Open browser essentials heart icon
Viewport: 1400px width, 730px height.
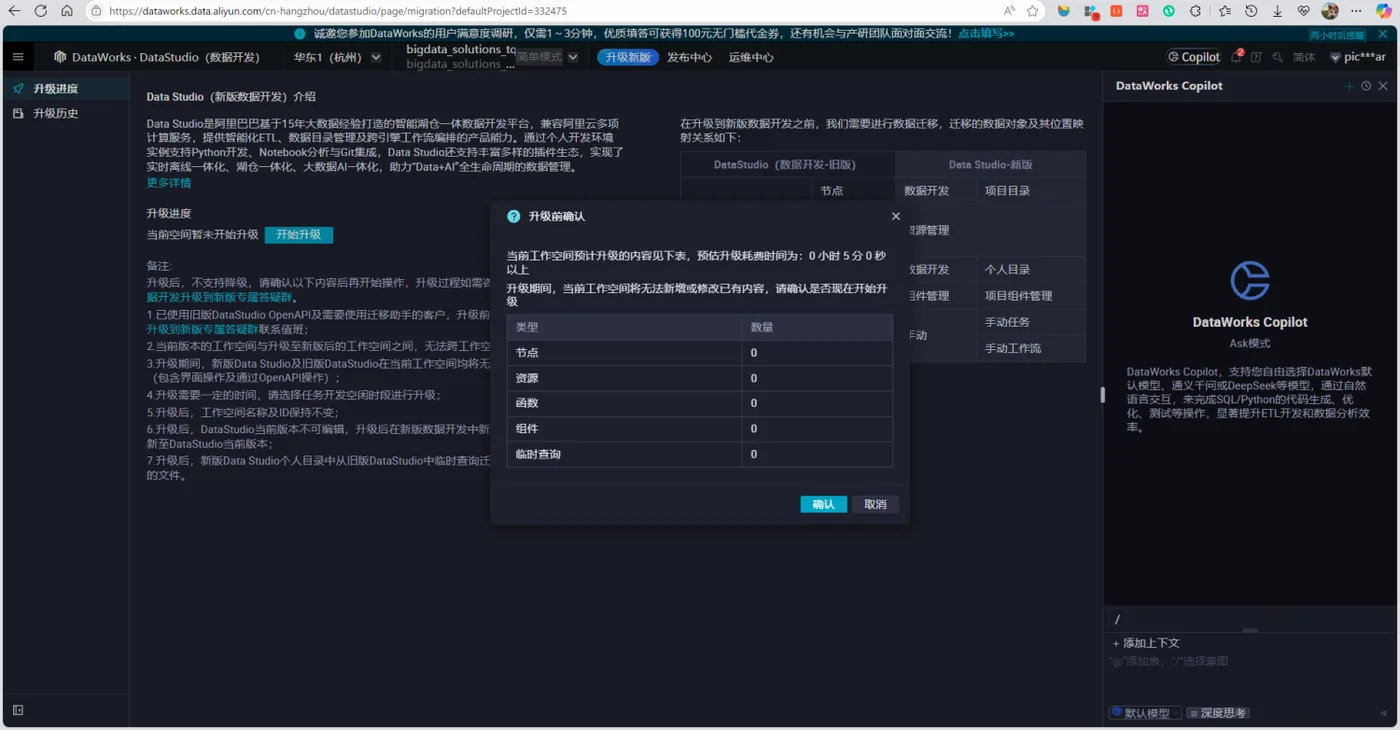click(1303, 11)
